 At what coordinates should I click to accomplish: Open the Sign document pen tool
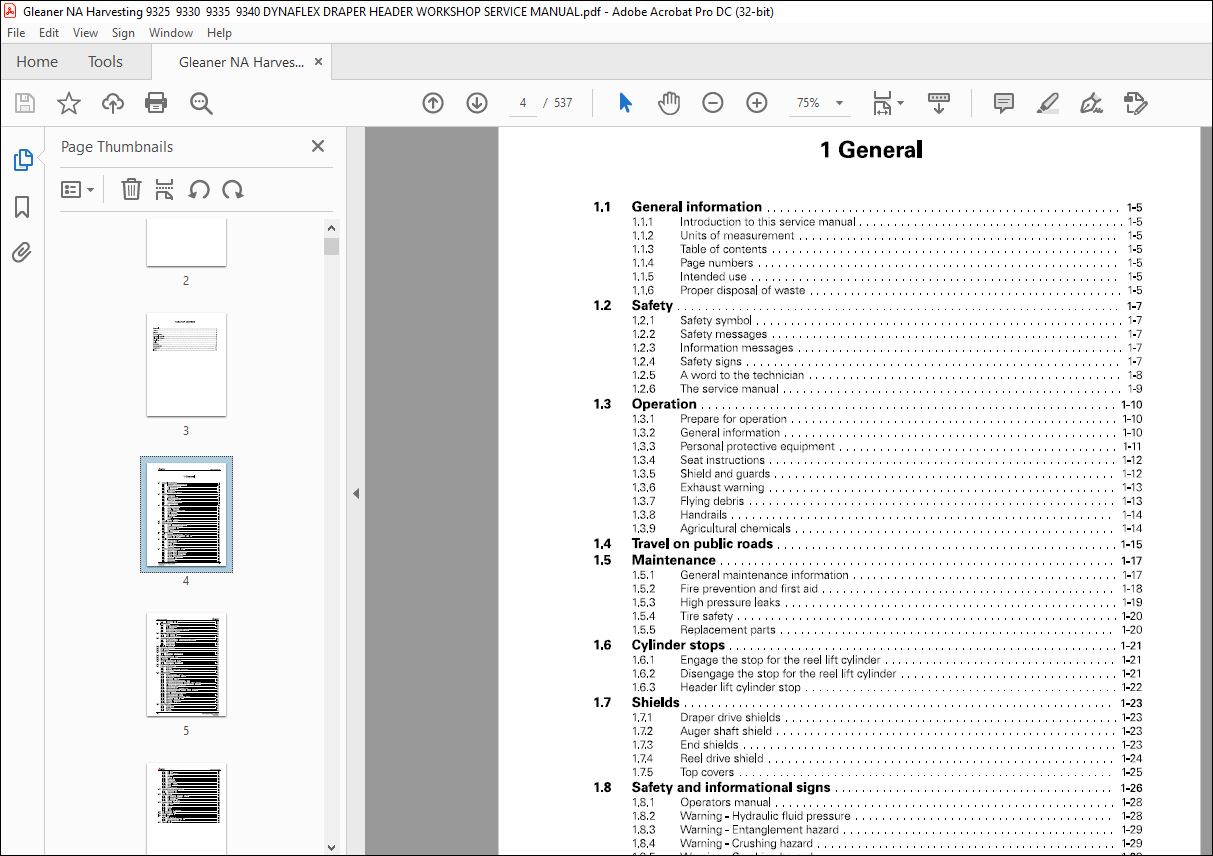tap(1091, 103)
